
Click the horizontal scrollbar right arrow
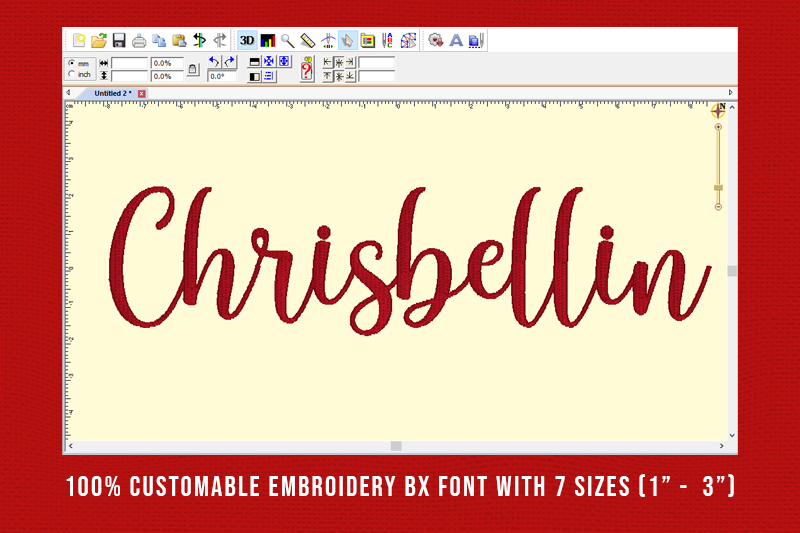pyautogui.click(x=721, y=446)
